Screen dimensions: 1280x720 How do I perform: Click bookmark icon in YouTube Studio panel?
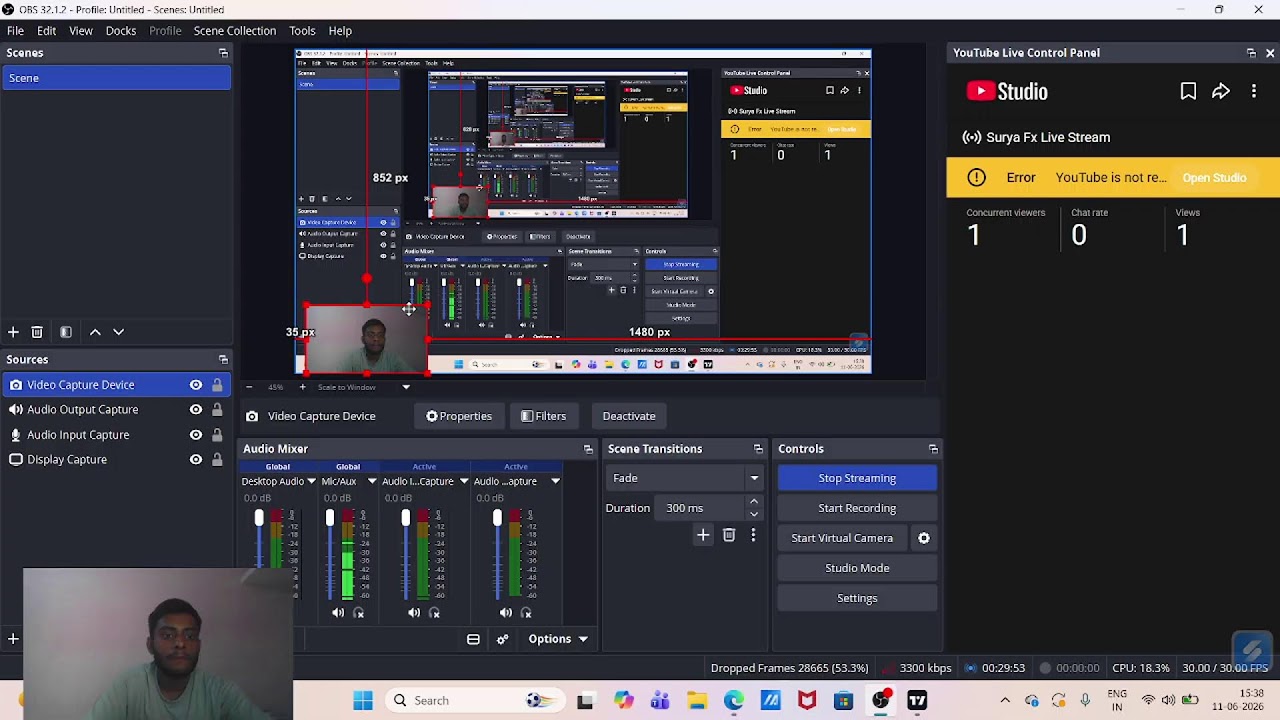click(x=1188, y=92)
